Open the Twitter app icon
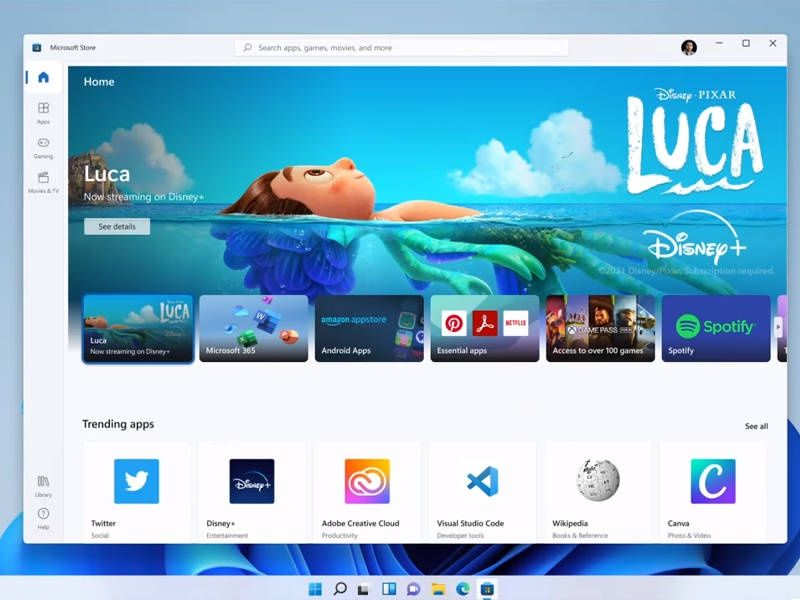The image size is (800, 600). (136, 481)
